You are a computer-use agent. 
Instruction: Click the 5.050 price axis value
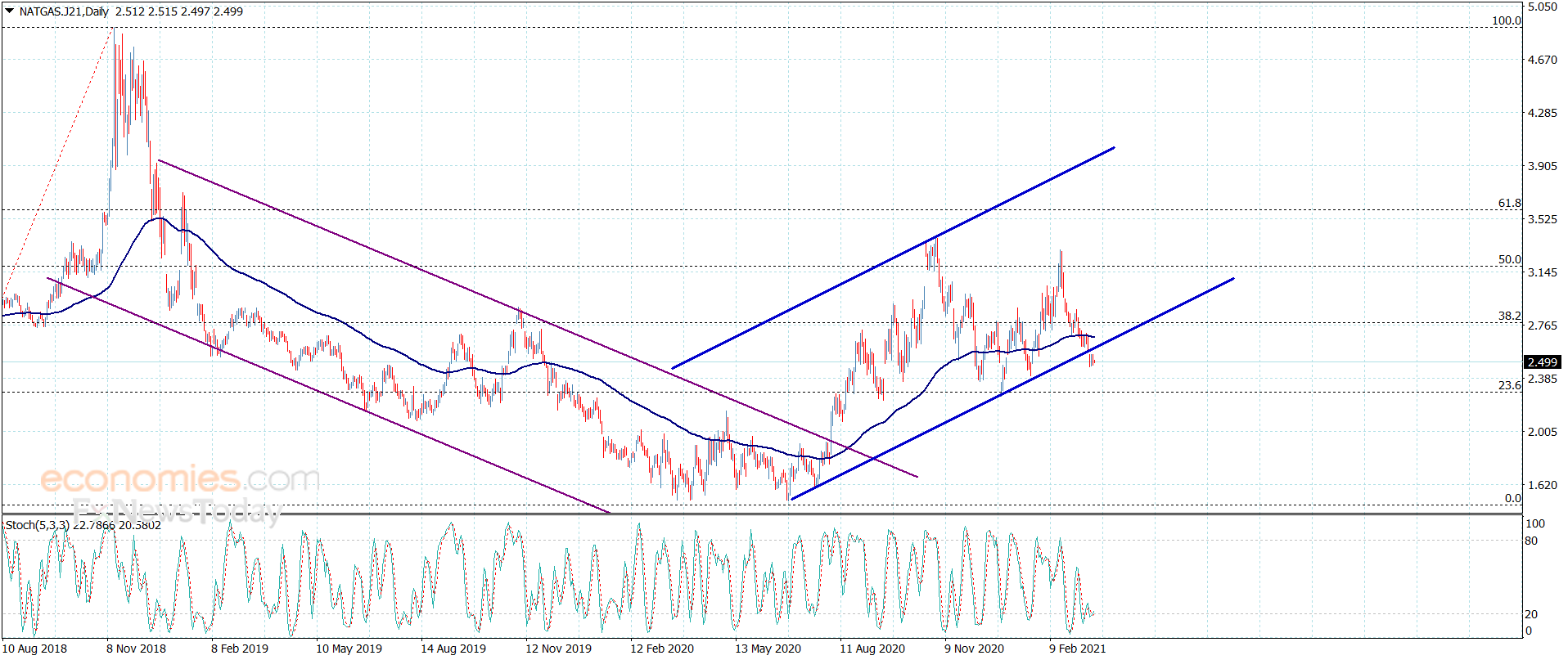pos(1543,7)
